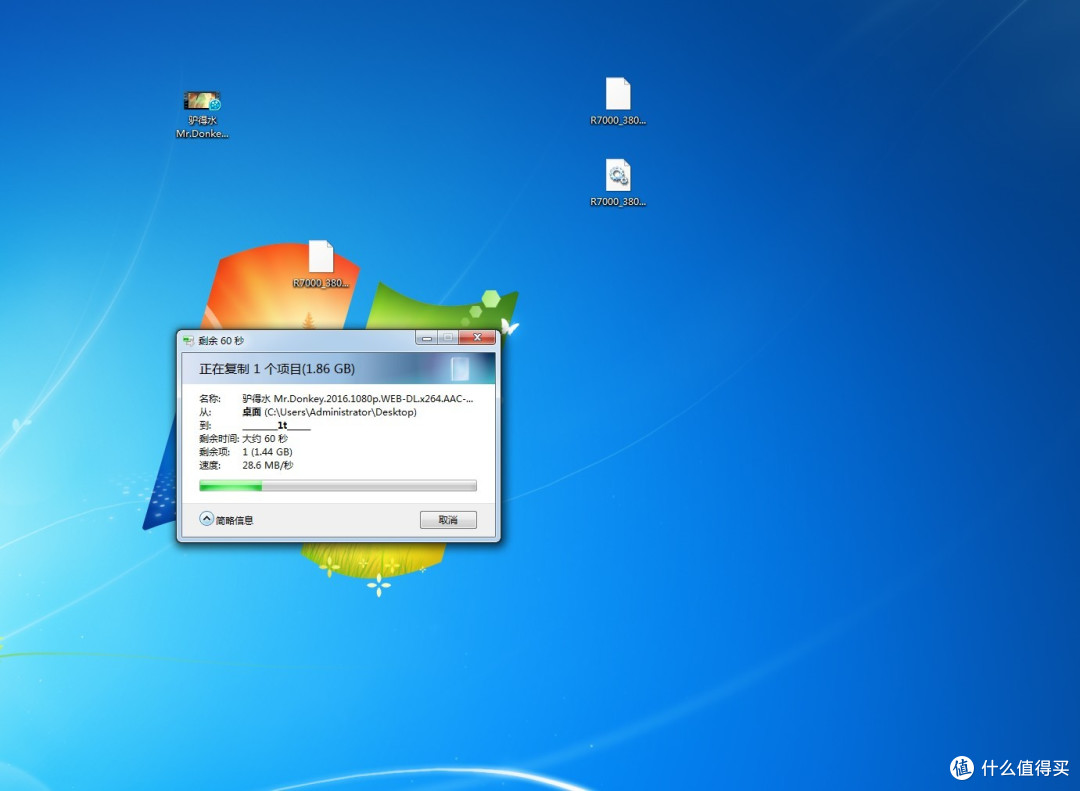Image resolution: width=1080 pixels, height=791 pixels.
Task: Click the copy dialog's title bar icon
Action: (188, 340)
